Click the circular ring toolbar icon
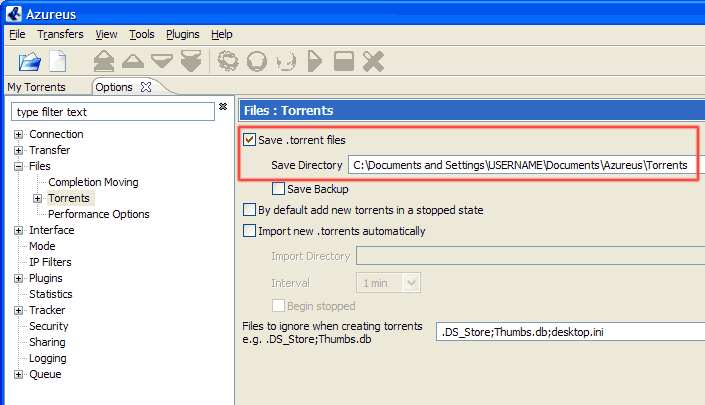 [x=257, y=61]
